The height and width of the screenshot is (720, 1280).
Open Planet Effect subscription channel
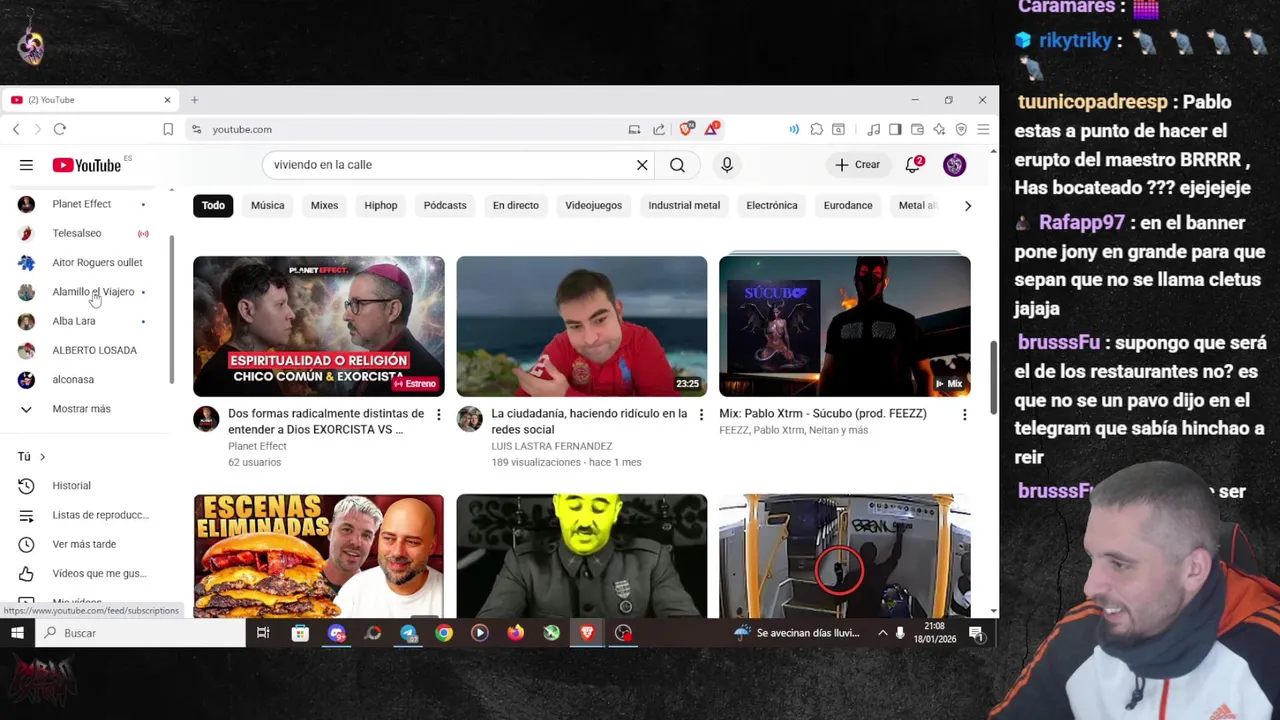[x=82, y=204]
